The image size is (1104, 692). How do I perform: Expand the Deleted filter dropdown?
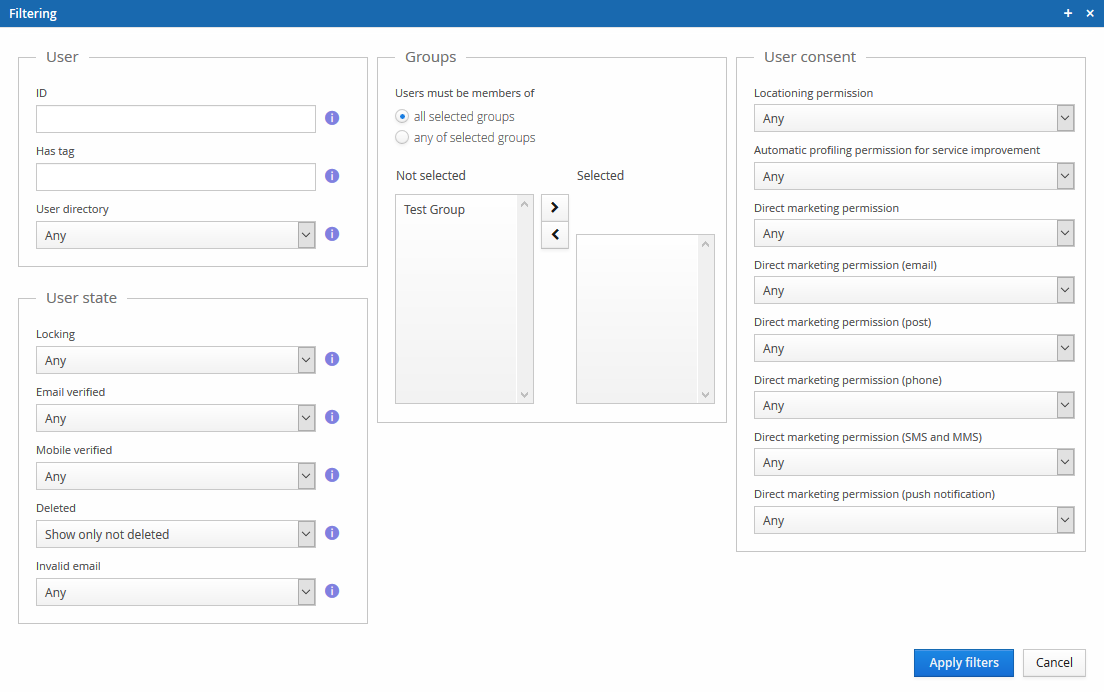[x=175, y=534]
